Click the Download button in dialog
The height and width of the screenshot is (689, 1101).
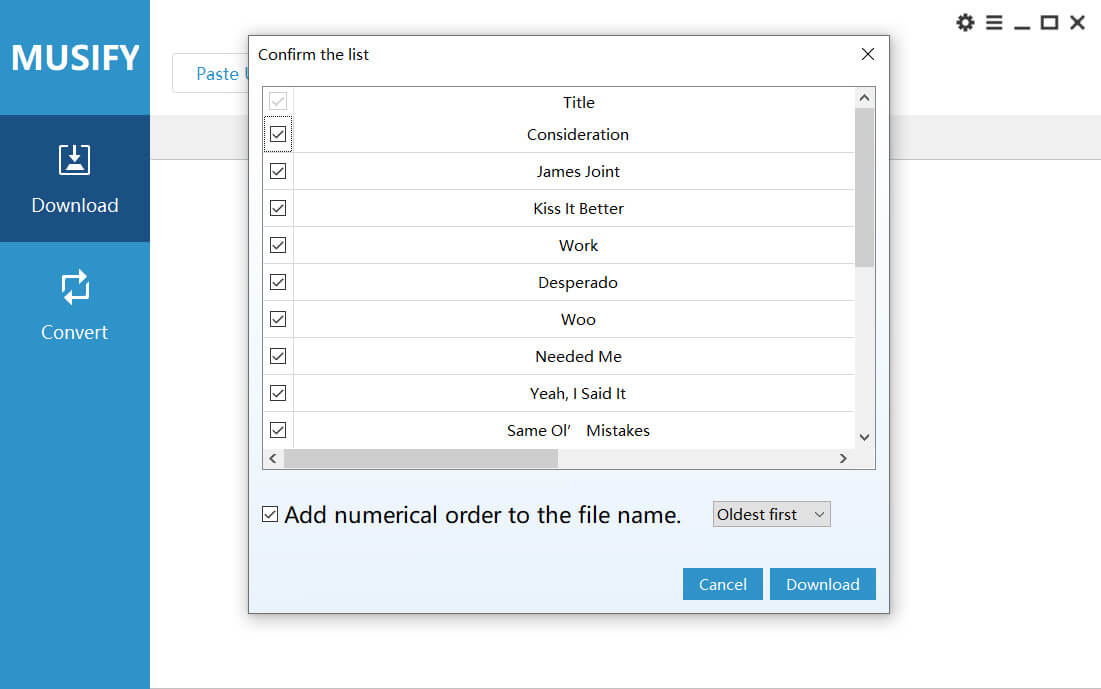pos(822,584)
